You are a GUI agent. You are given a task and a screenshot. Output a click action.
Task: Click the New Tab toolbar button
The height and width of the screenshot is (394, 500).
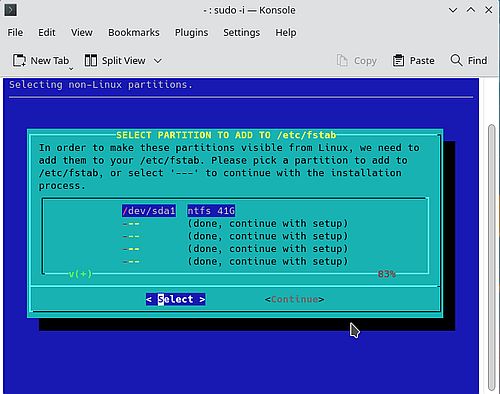[41, 61]
